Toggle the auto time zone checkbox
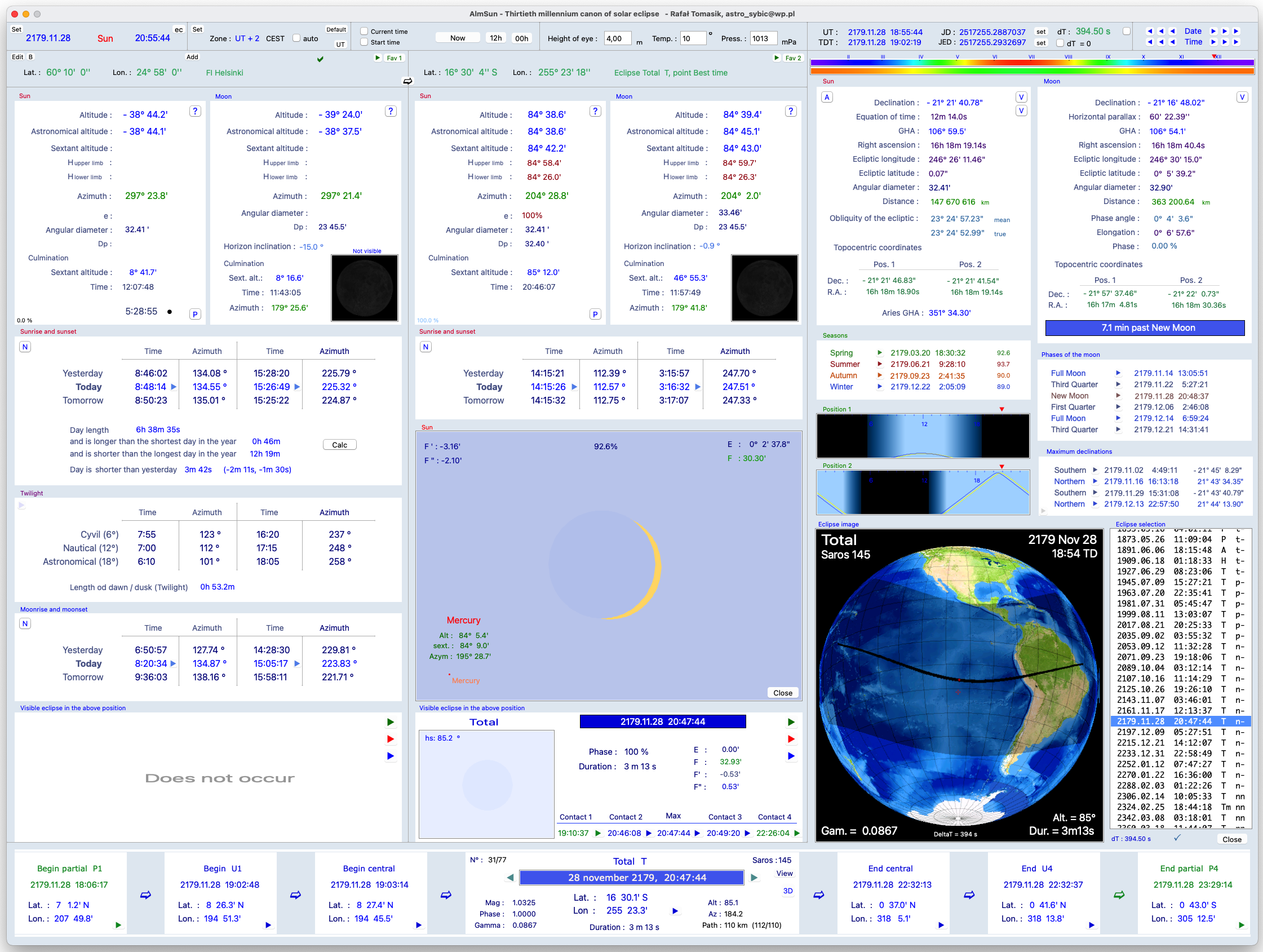Screen dimensions: 1263x952 (x=296, y=38)
